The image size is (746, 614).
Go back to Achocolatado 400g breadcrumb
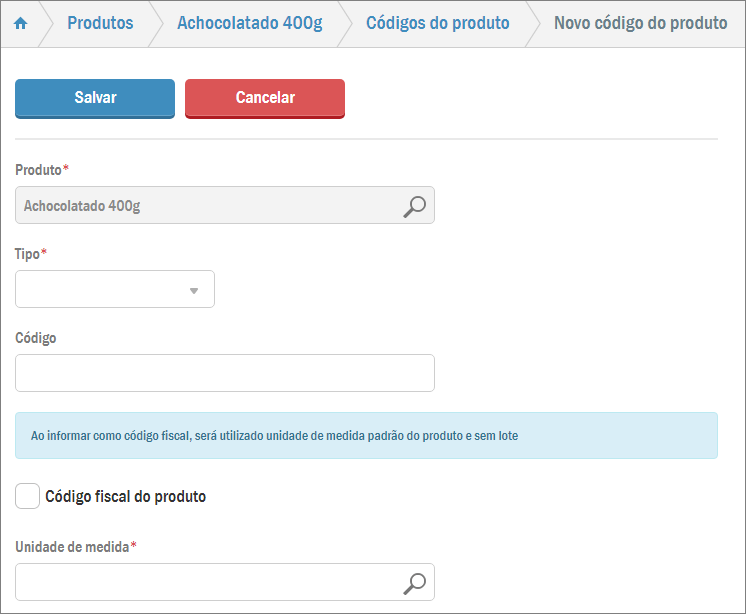pyautogui.click(x=249, y=23)
